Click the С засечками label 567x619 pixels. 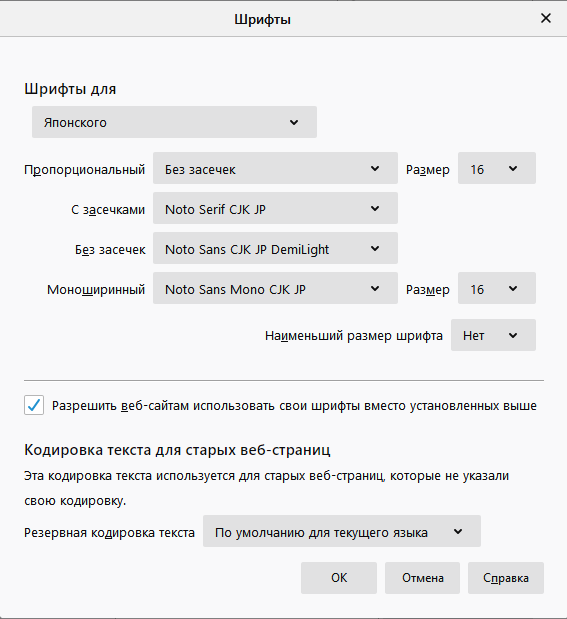click(x=108, y=210)
